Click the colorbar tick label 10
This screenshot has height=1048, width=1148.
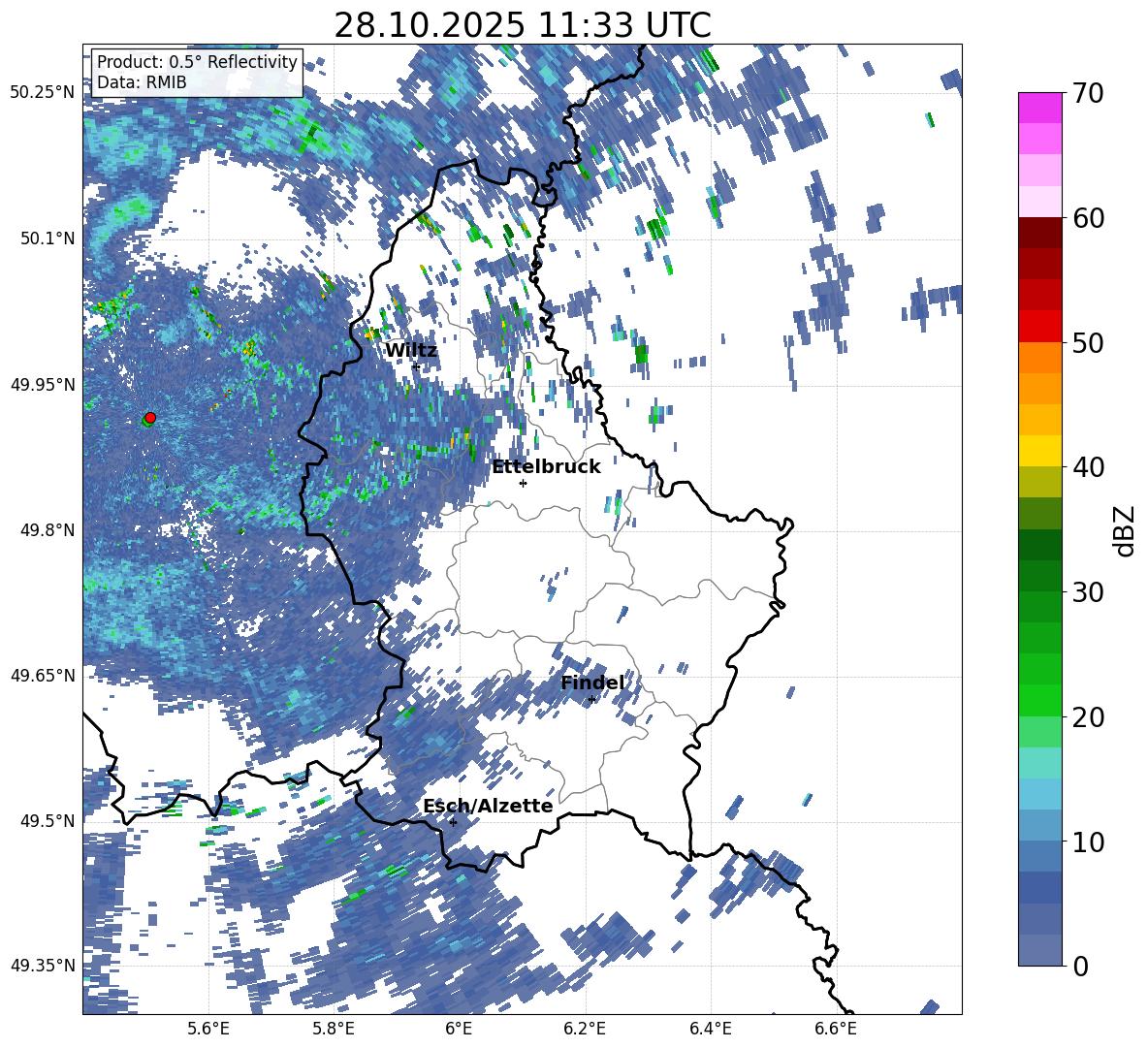pos(1088,842)
